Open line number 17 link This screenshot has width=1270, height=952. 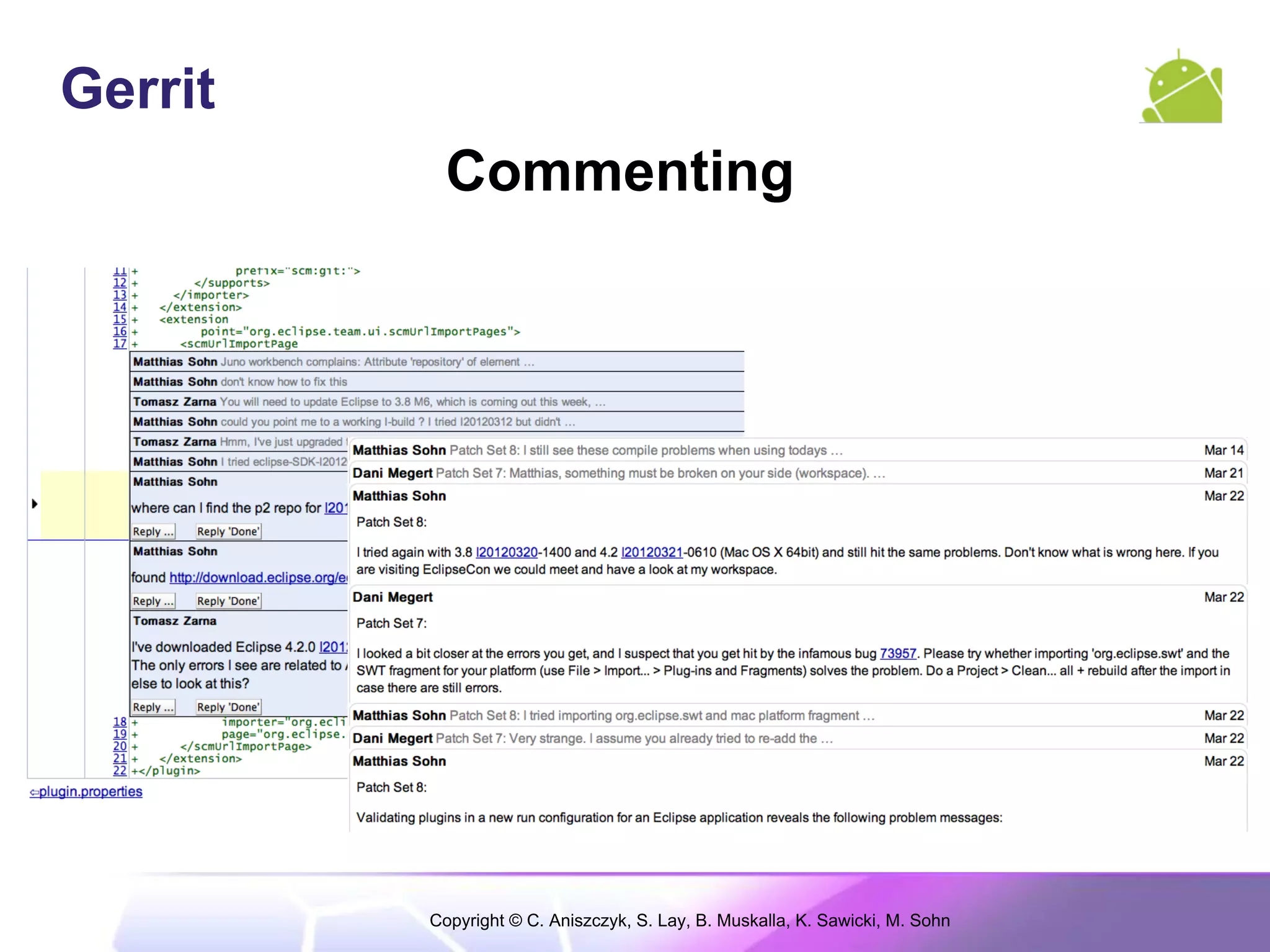point(120,343)
